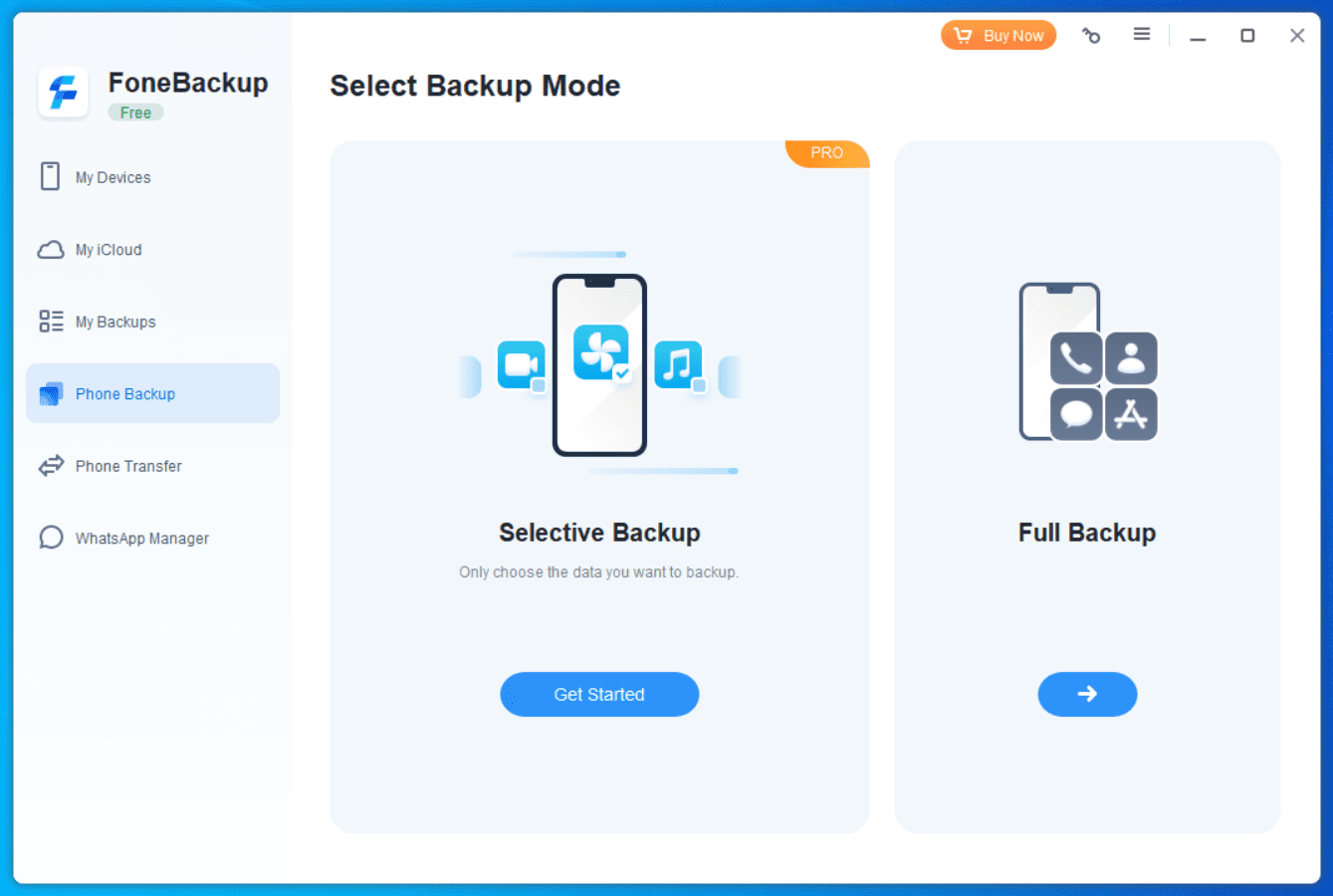Go to the My Backups section

(x=115, y=322)
